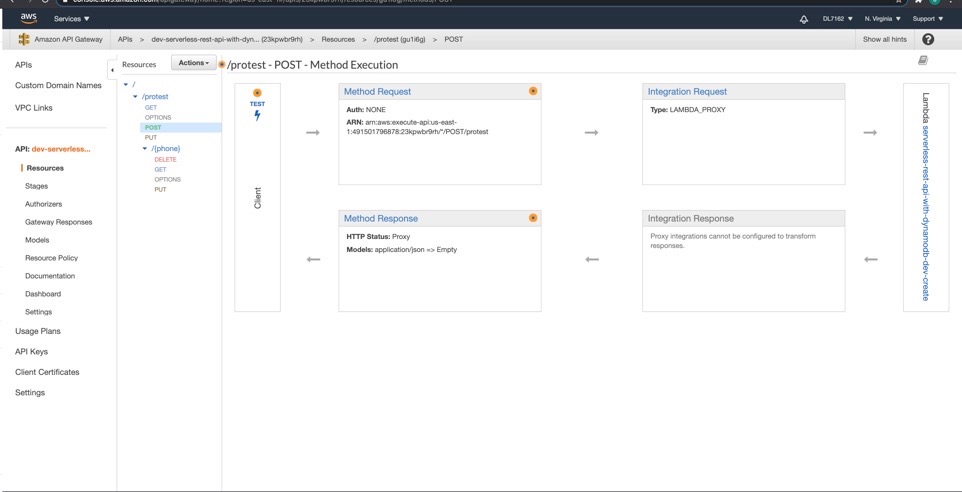Open Gateway Responses page
This screenshot has height=492, width=962.
[x=59, y=222]
